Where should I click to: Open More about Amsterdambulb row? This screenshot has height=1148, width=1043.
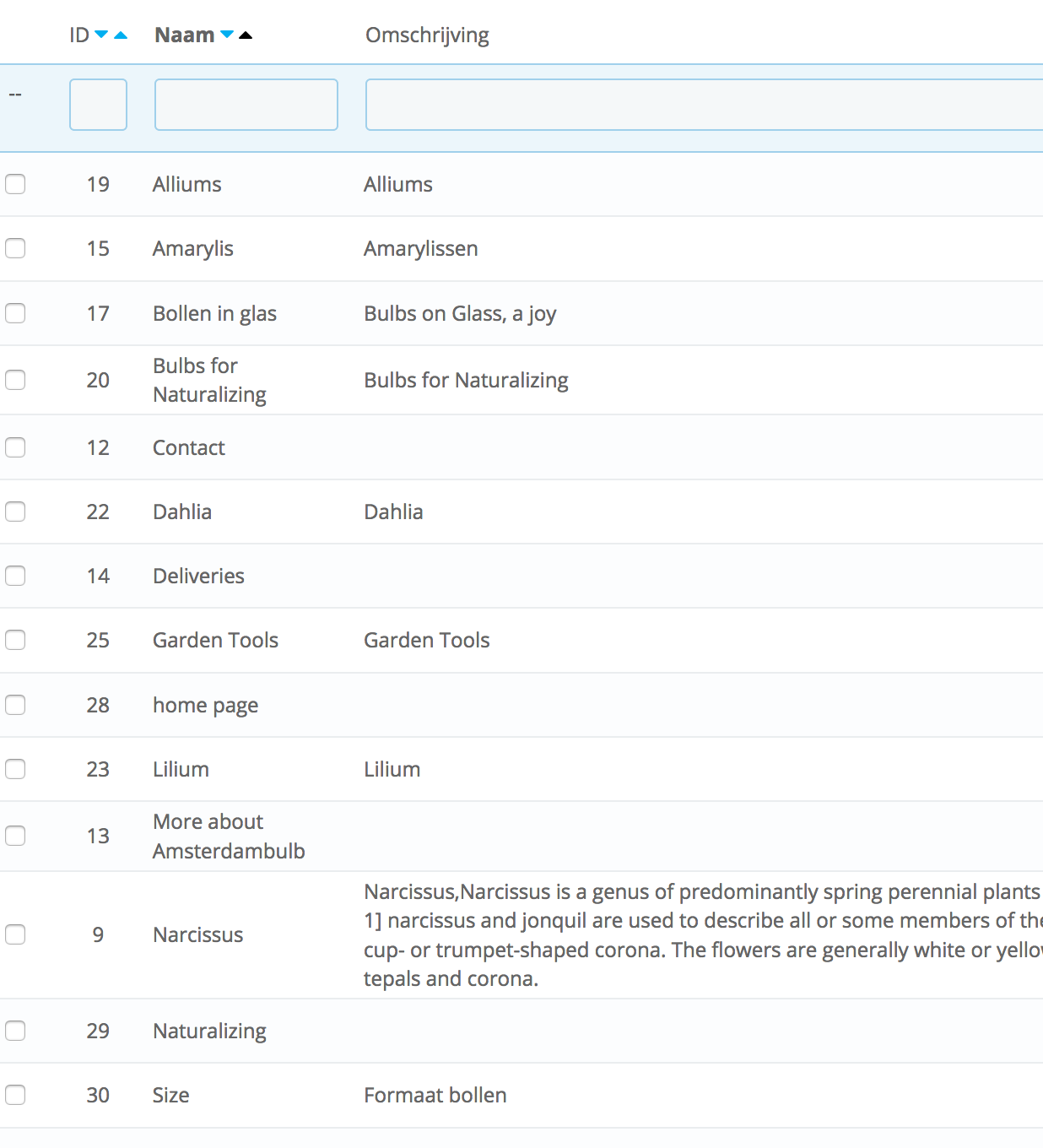229,837
